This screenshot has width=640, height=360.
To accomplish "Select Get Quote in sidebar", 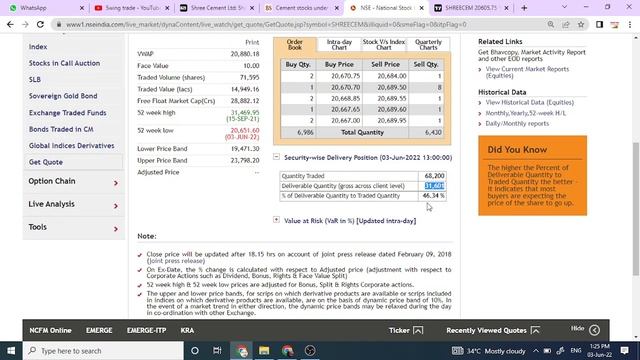I will coord(46,162).
